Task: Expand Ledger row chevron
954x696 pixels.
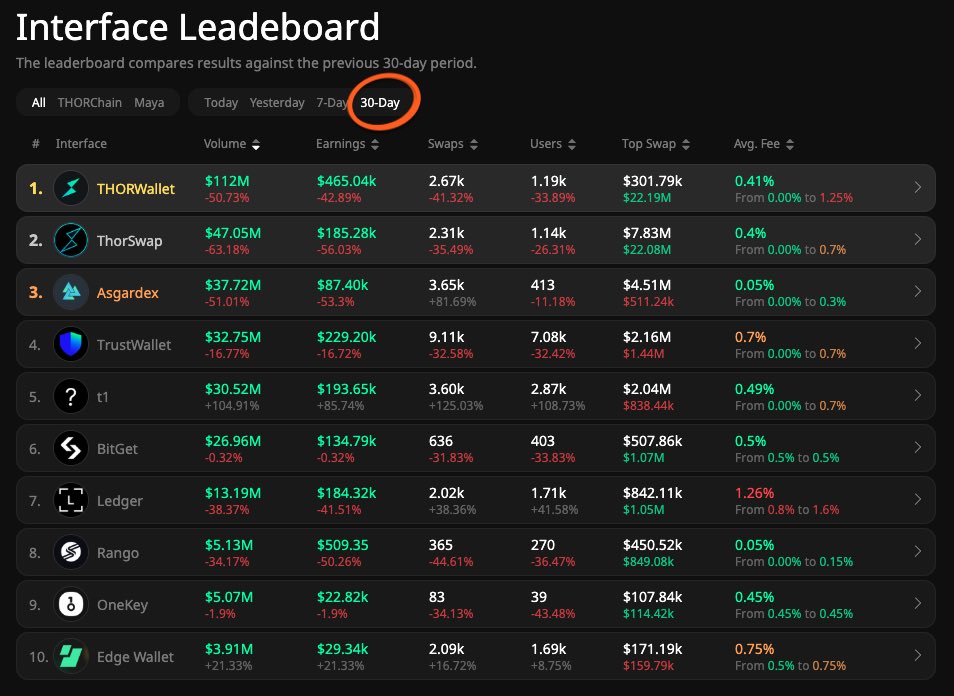Action: pos(917,499)
